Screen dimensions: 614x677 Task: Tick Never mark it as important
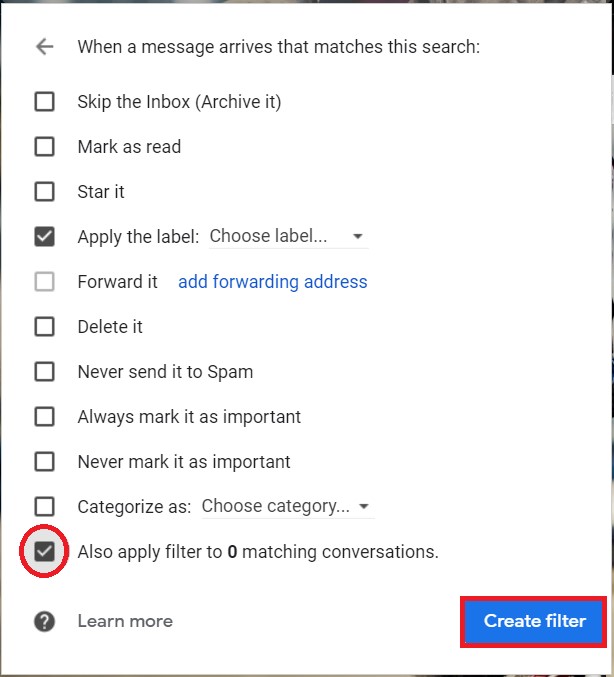[x=44, y=462]
